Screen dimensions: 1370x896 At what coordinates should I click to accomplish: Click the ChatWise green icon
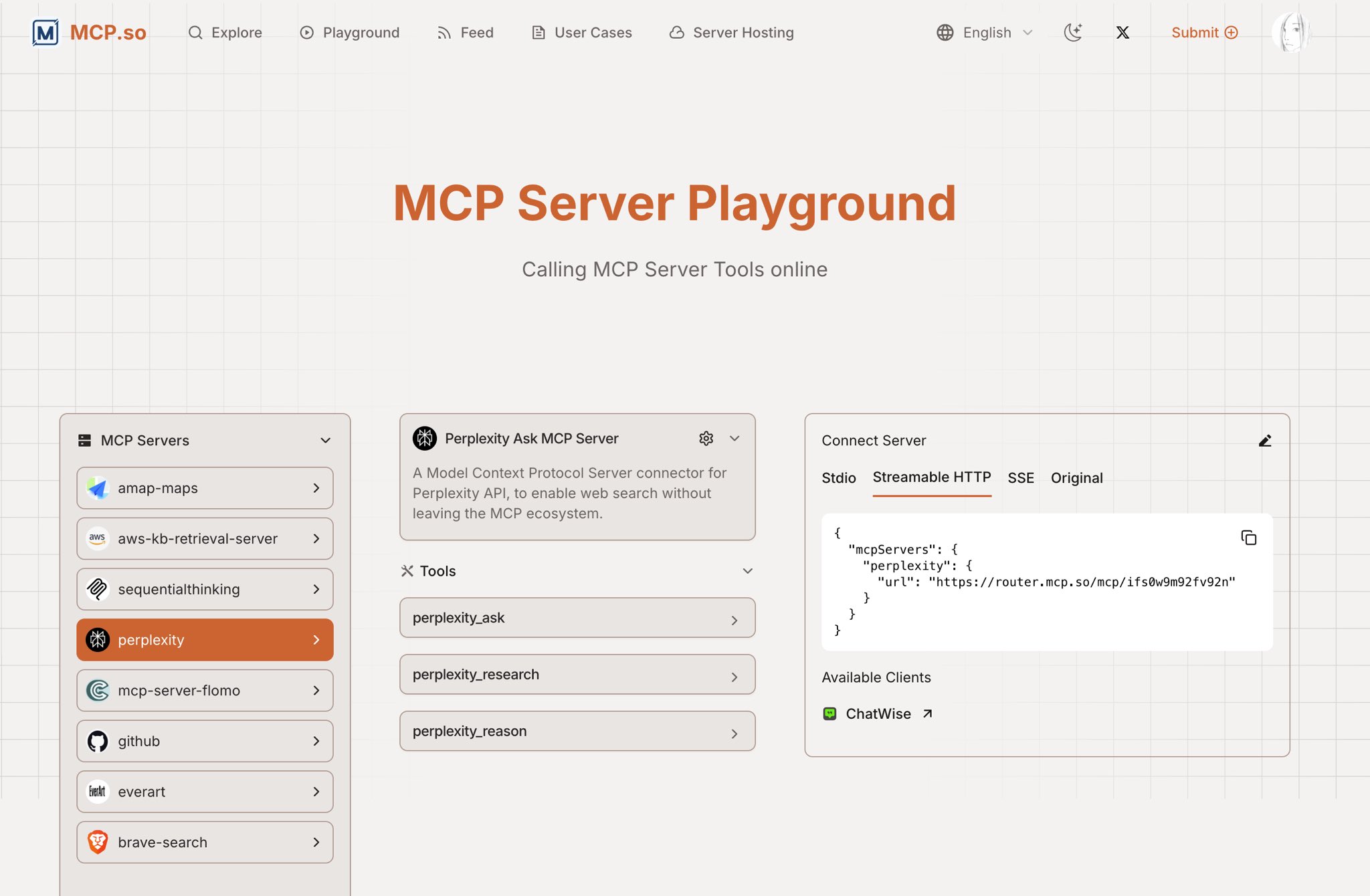(x=829, y=713)
